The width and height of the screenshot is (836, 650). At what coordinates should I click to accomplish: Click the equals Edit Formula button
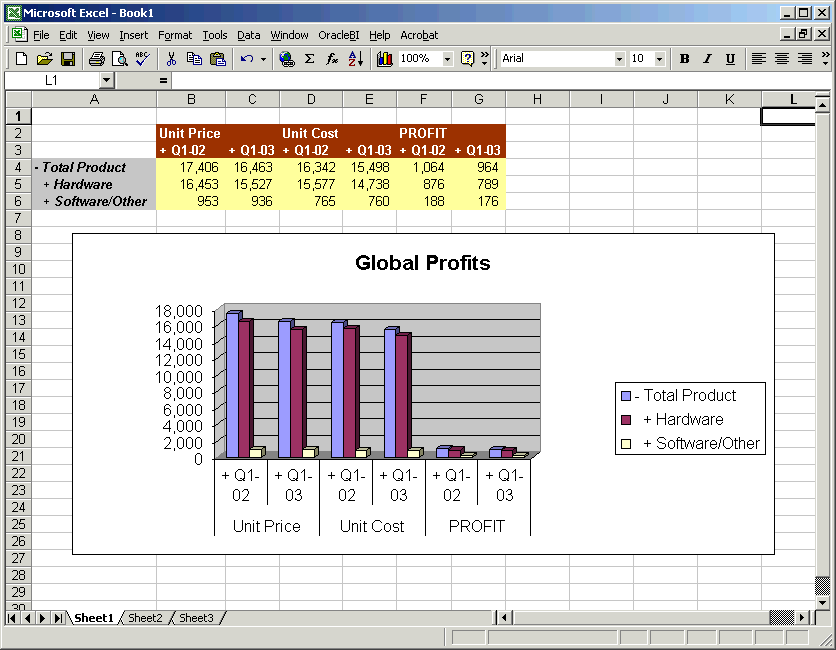click(x=163, y=81)
